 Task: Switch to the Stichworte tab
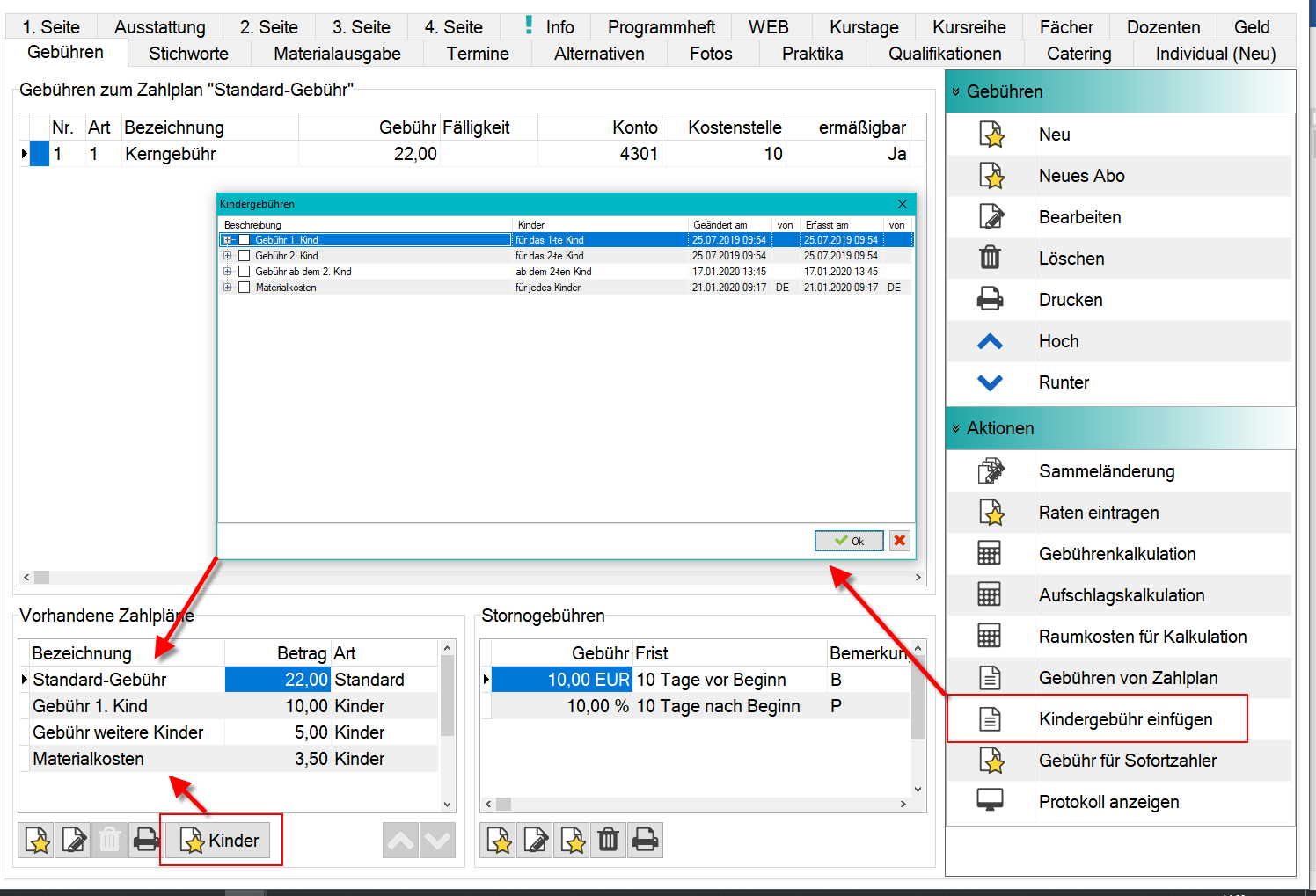pos(189,54)
